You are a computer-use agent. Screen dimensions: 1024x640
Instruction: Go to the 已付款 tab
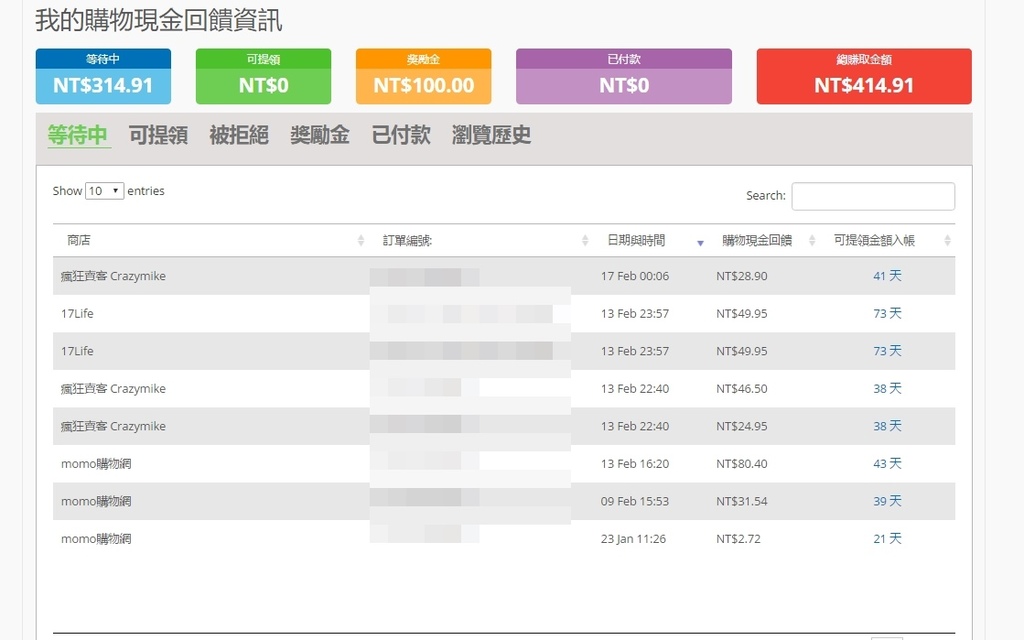pos(401,135)
